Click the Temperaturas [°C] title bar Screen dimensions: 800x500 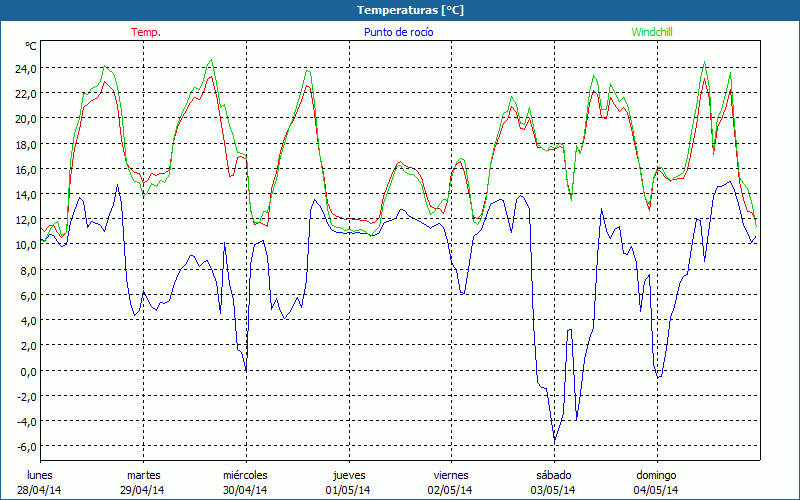click(400, 9)
